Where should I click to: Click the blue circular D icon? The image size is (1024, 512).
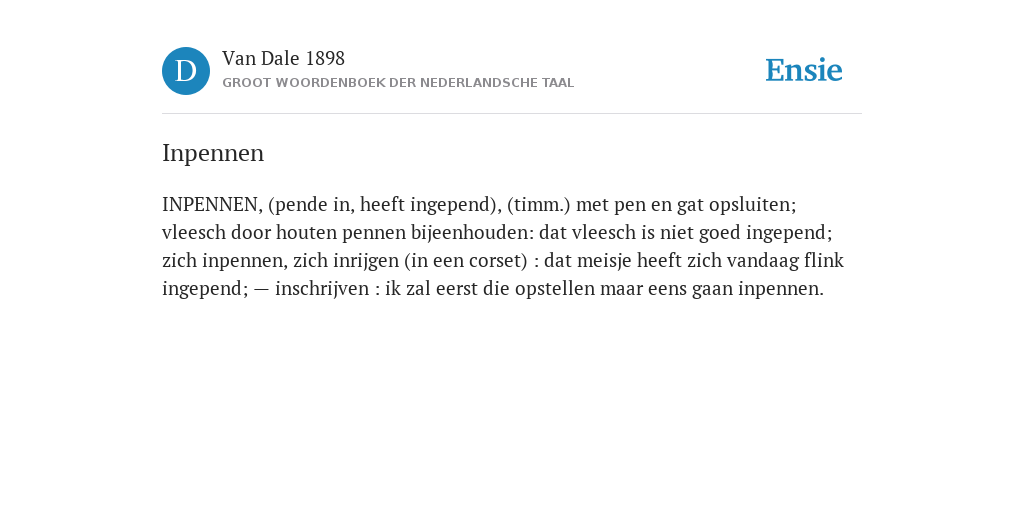[186, 71]
